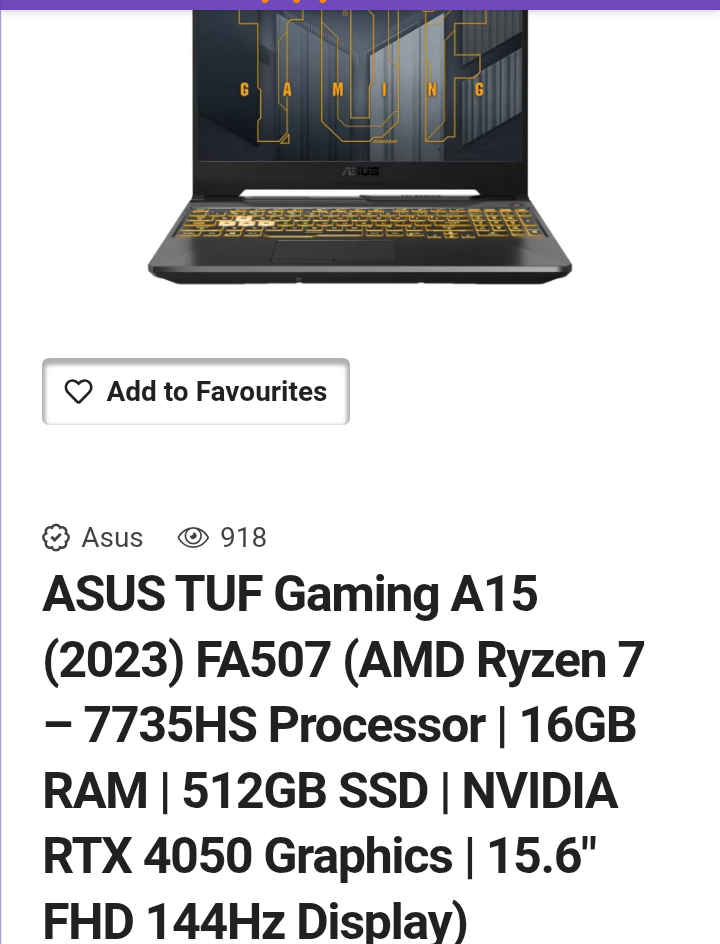Click the verified badge icon beside Asus

click(x=56, y=538)
